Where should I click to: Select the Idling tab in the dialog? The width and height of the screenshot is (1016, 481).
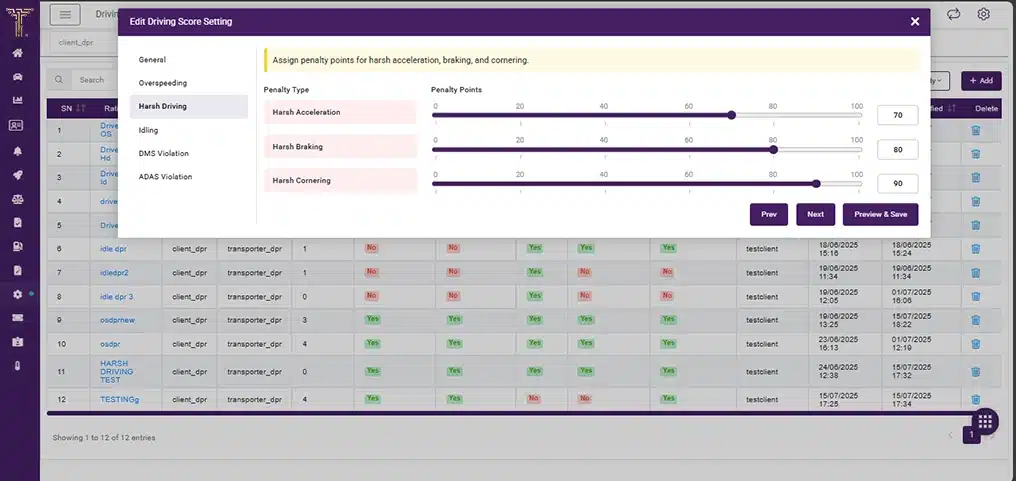tap(149, 130)
